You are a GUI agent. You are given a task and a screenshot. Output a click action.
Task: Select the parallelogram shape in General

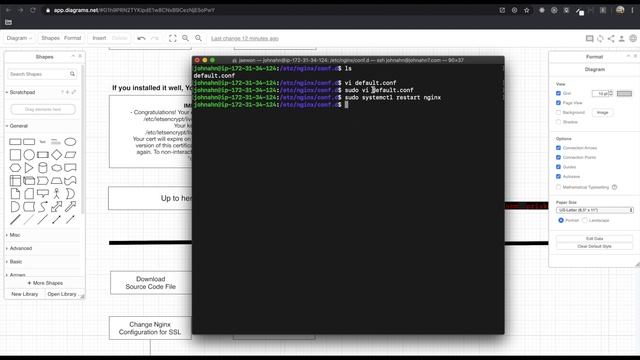[70, 155]
